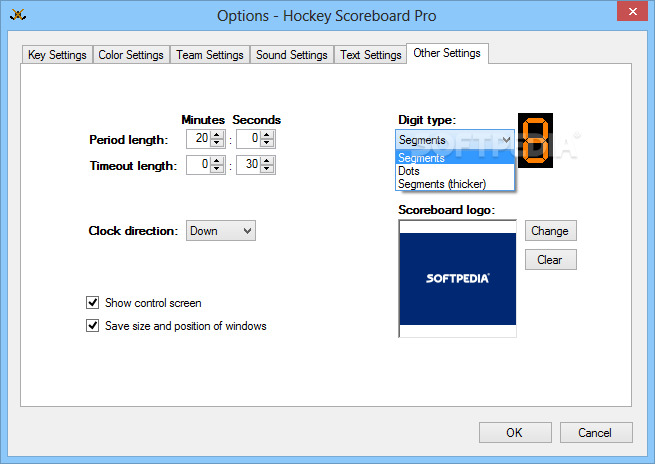
Task: Click the period length minutes field showing 20
Action: click(199, 139)
